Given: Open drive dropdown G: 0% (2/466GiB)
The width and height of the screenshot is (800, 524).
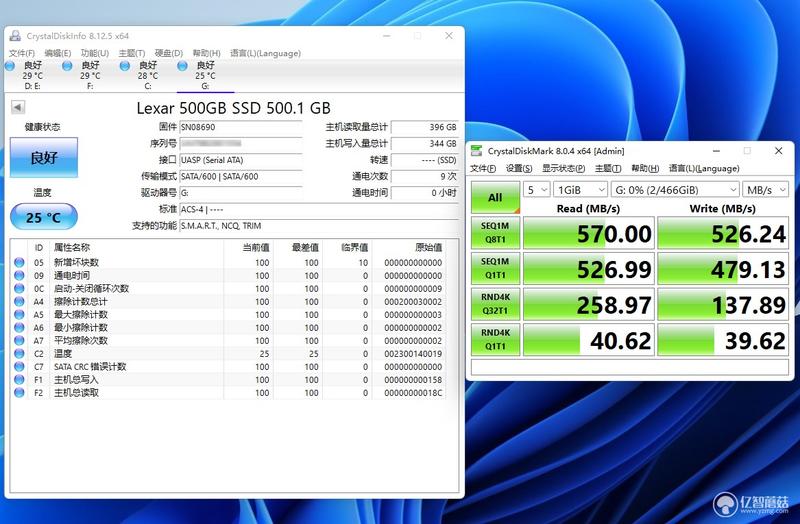Looking at the screenshot, I should [674, 190].
